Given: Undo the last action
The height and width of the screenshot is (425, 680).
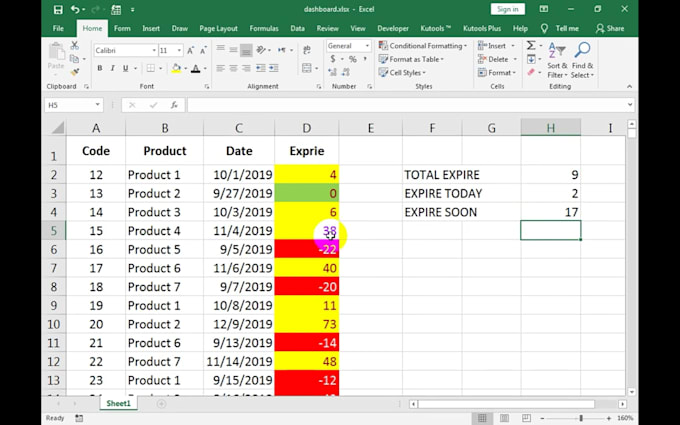Looking at the screenshot, I should [x=75, y=9].
